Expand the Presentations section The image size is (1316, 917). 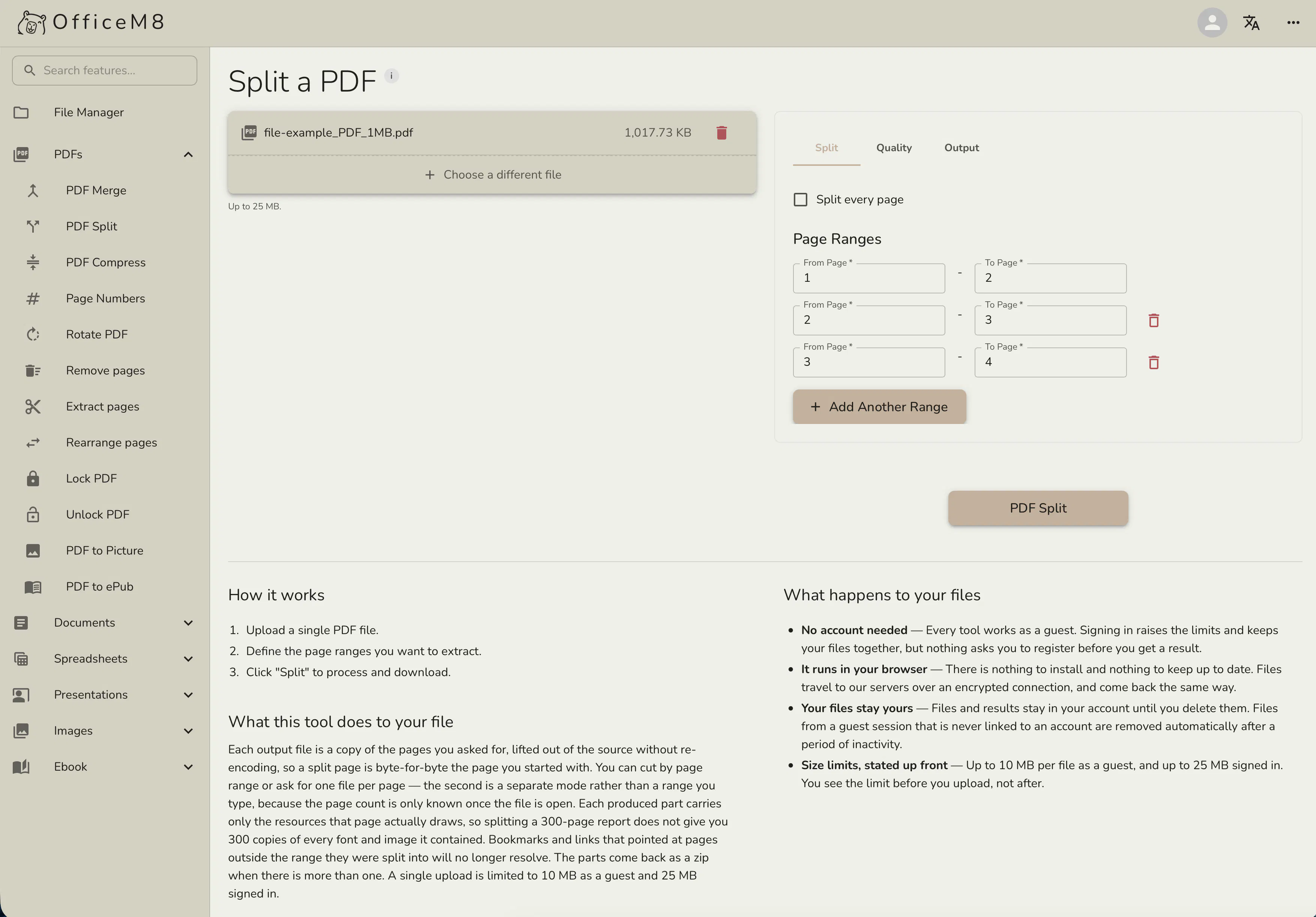[105, 695]
